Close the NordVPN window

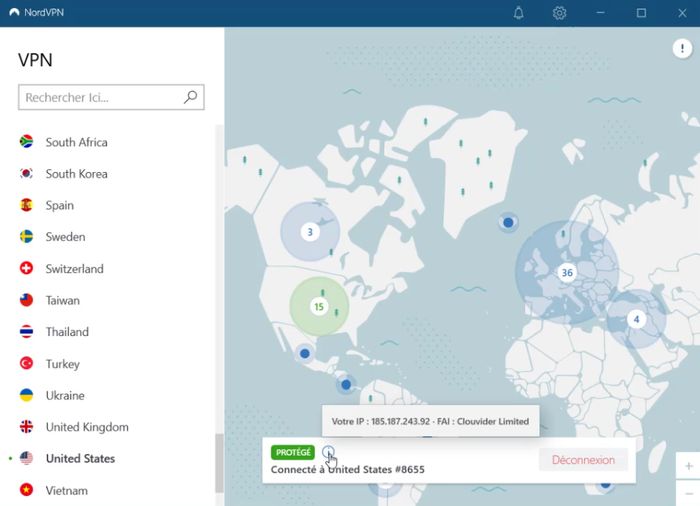[682, 13]
